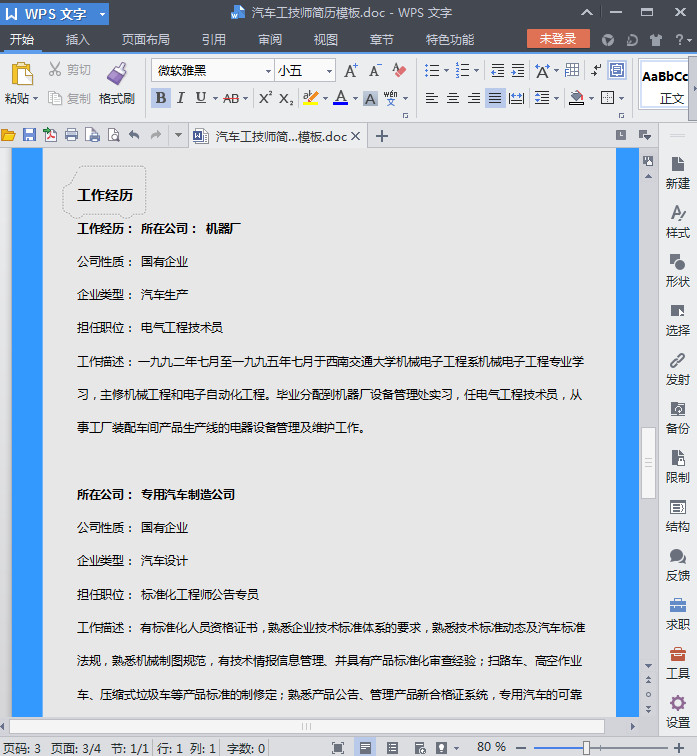
Task: Click the 未登录 login button
Action: point(558,39)
